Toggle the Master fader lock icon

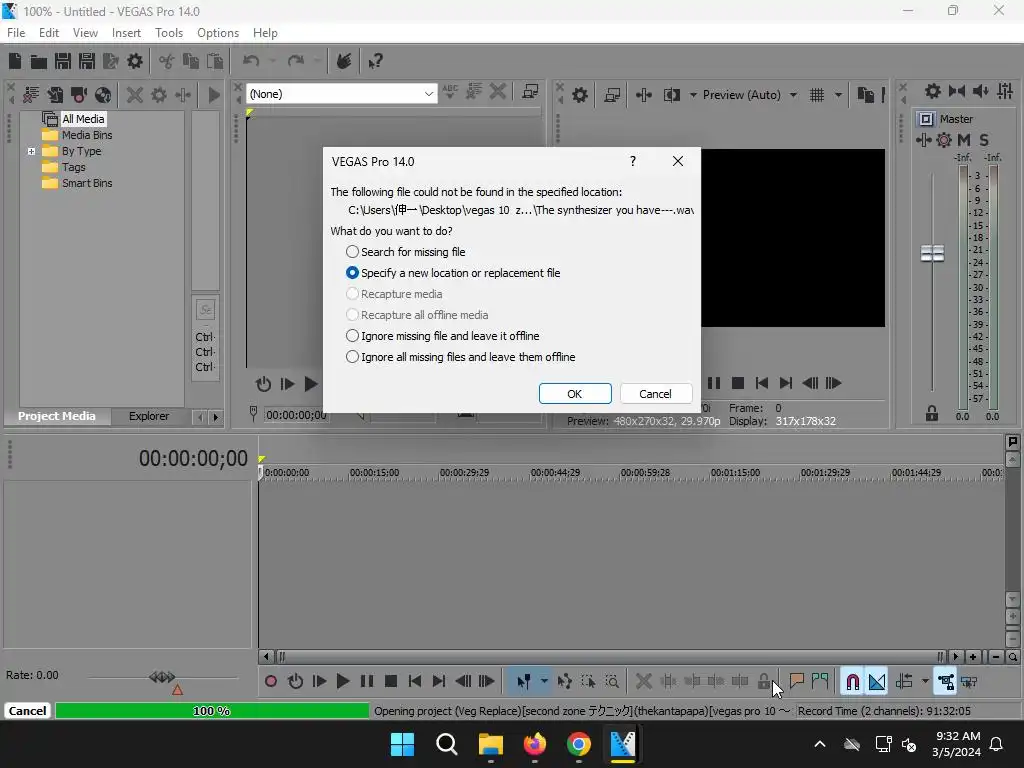[x=932, y=413]
